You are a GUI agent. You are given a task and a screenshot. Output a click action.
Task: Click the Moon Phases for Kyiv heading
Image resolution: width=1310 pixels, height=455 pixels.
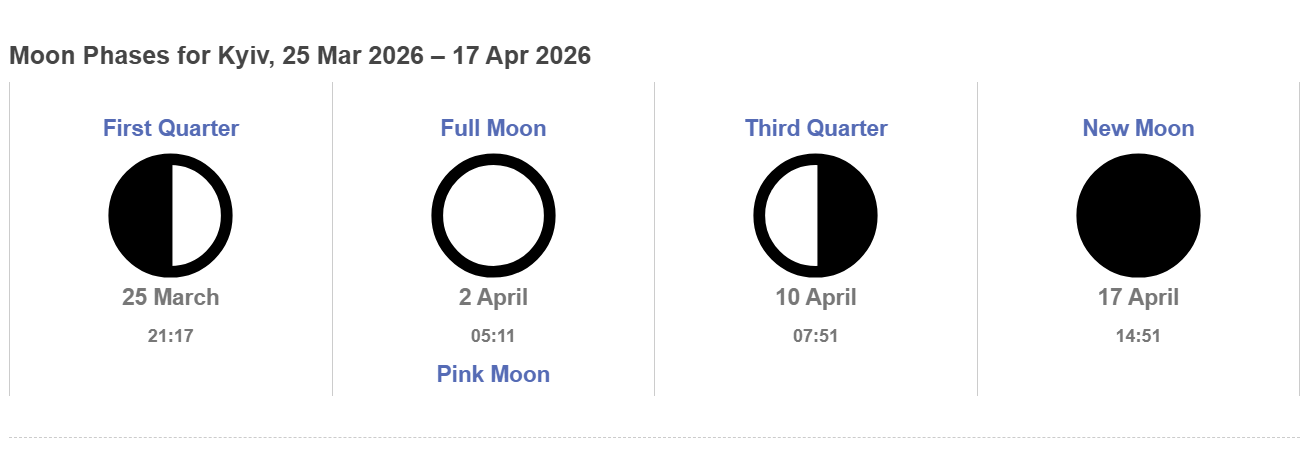[x=300, y=56]
